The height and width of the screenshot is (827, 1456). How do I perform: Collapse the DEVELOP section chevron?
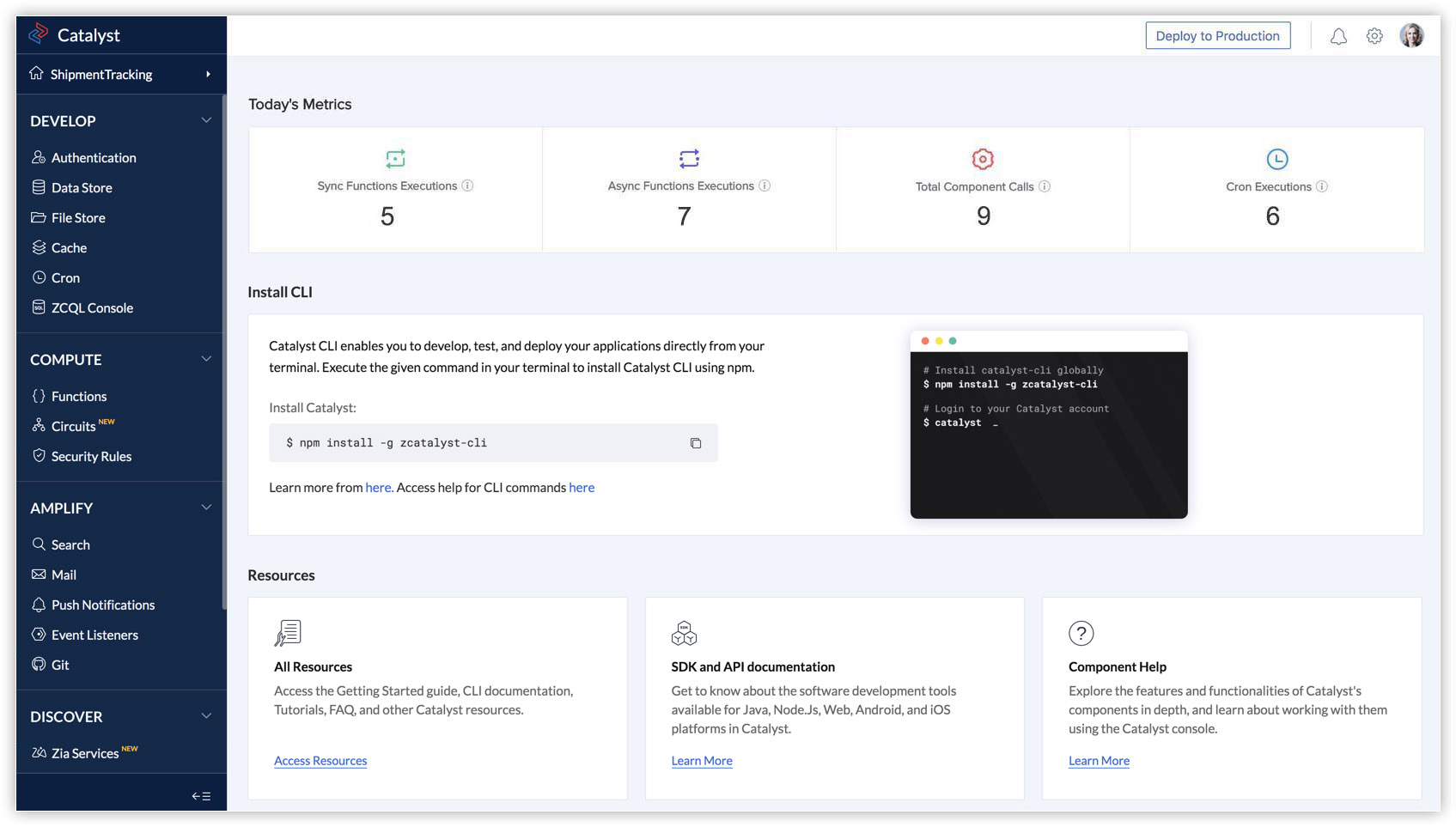[x=206, y=120]
